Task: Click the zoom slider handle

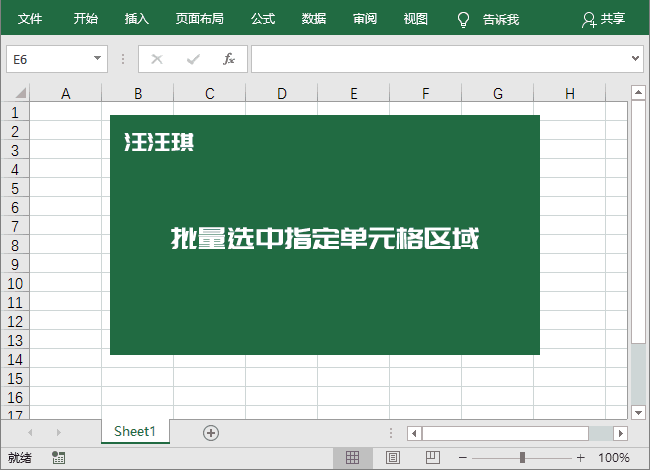Action: click(x=522, y=458)
